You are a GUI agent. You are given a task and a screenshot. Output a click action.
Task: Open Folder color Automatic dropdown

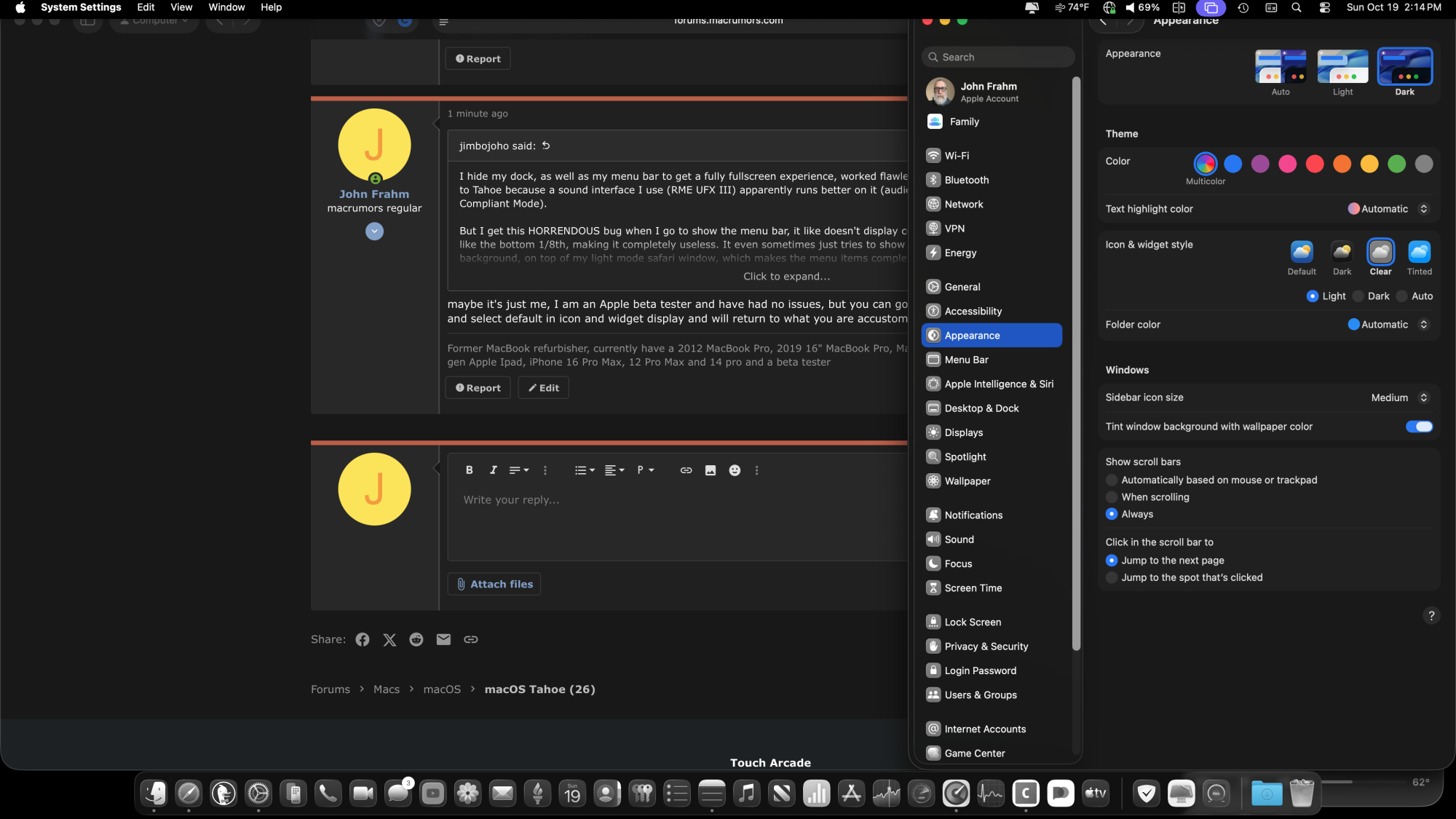point(1388,325)
